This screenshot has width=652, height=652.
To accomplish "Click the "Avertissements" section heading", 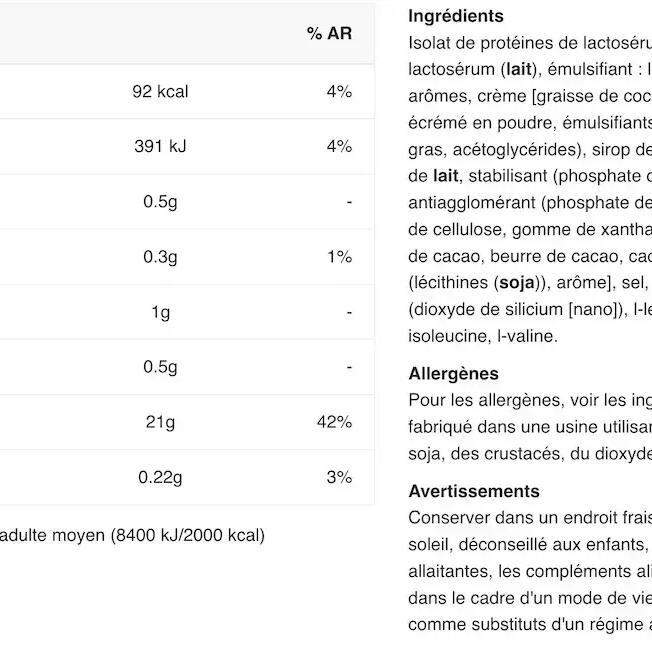I will click(474, 491).
